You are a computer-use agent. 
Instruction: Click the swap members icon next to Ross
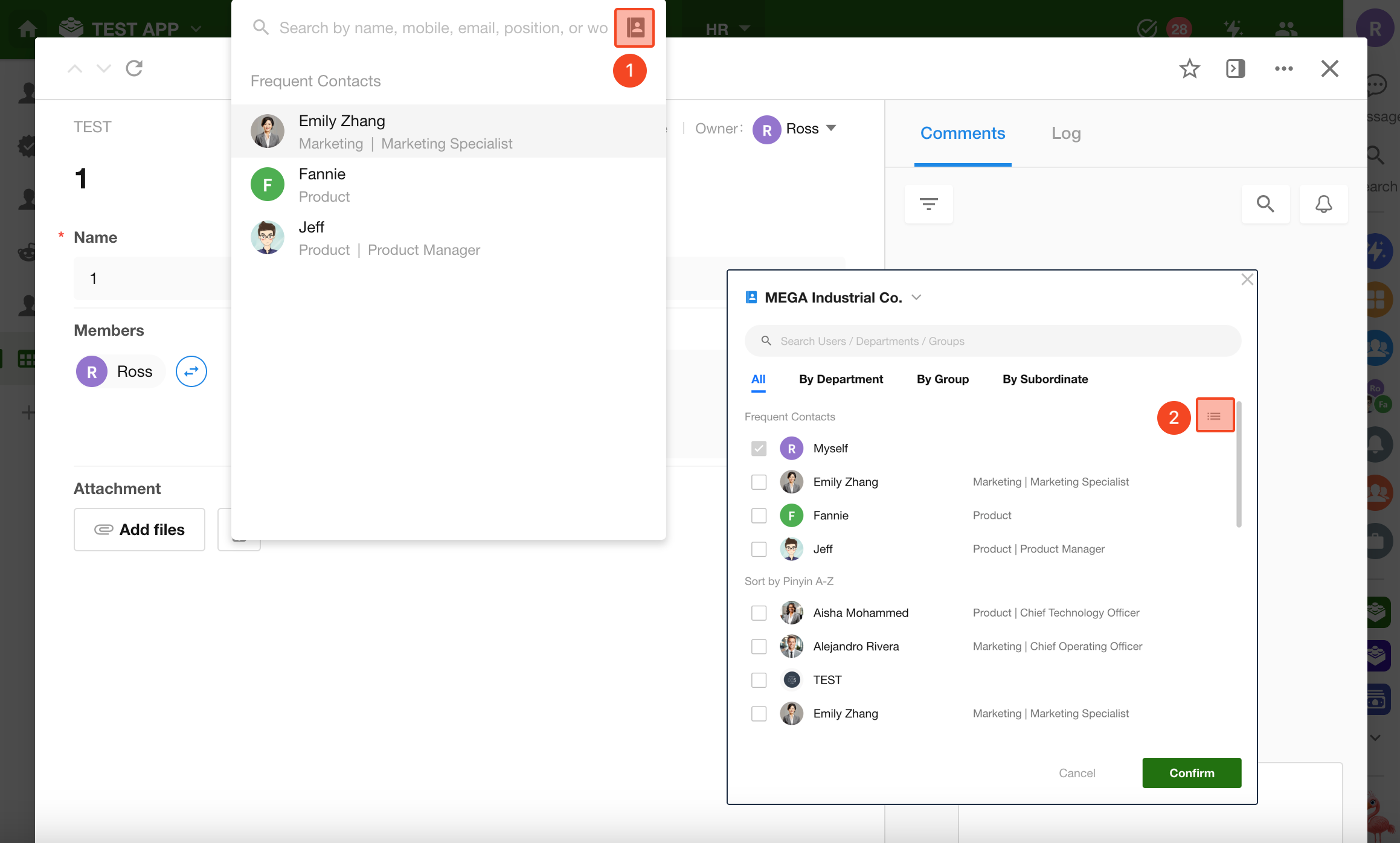[x=191, y=371]
